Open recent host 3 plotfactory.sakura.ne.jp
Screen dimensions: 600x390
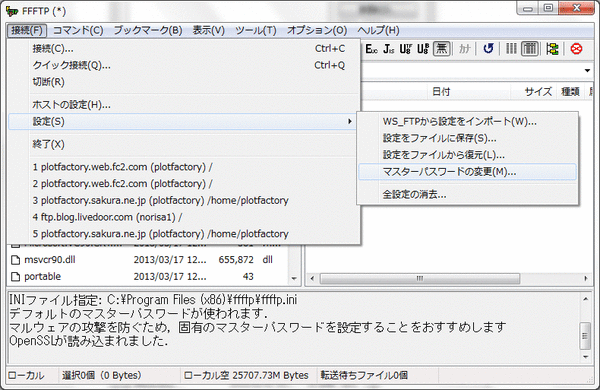184,200
